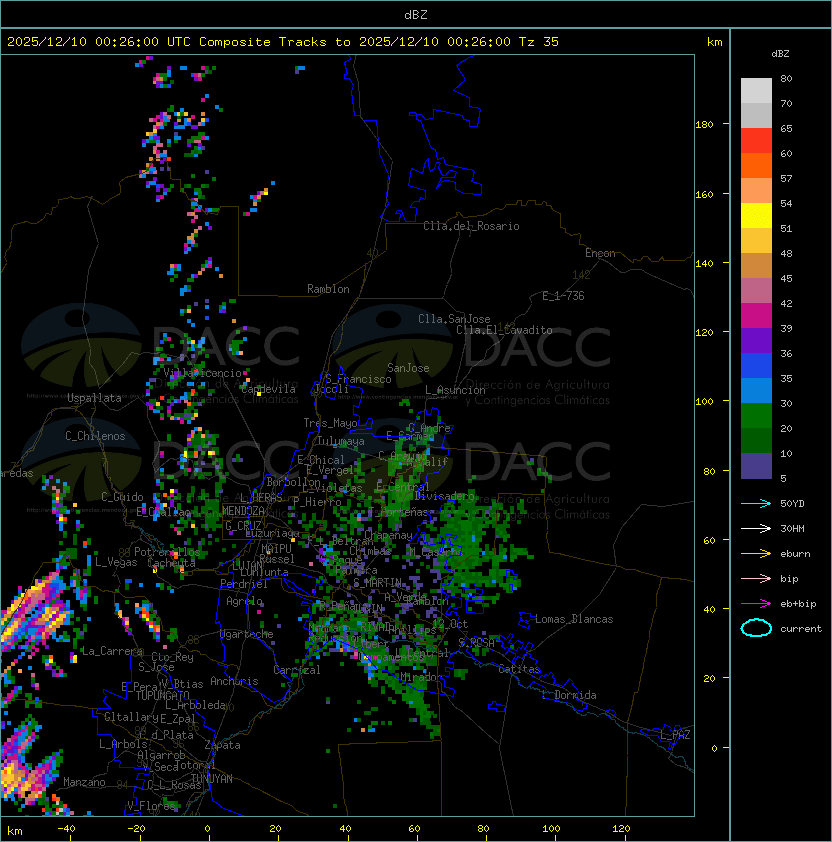Click the white 30HM arrow in the legend
Viewport: 832px width, 842px height.
pyautogui.click(x=756, y=528)
